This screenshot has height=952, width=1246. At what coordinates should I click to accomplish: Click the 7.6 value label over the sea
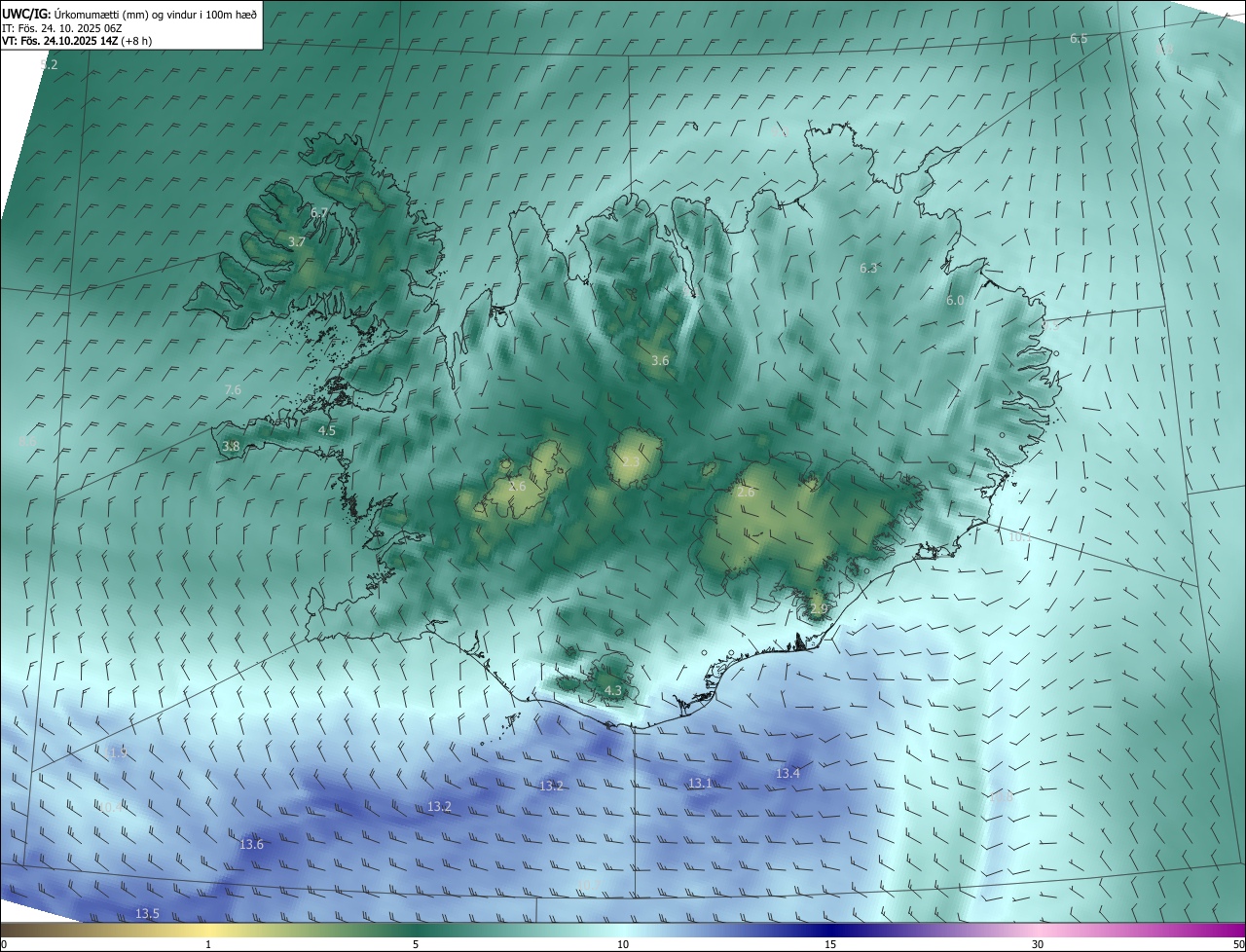233,389
